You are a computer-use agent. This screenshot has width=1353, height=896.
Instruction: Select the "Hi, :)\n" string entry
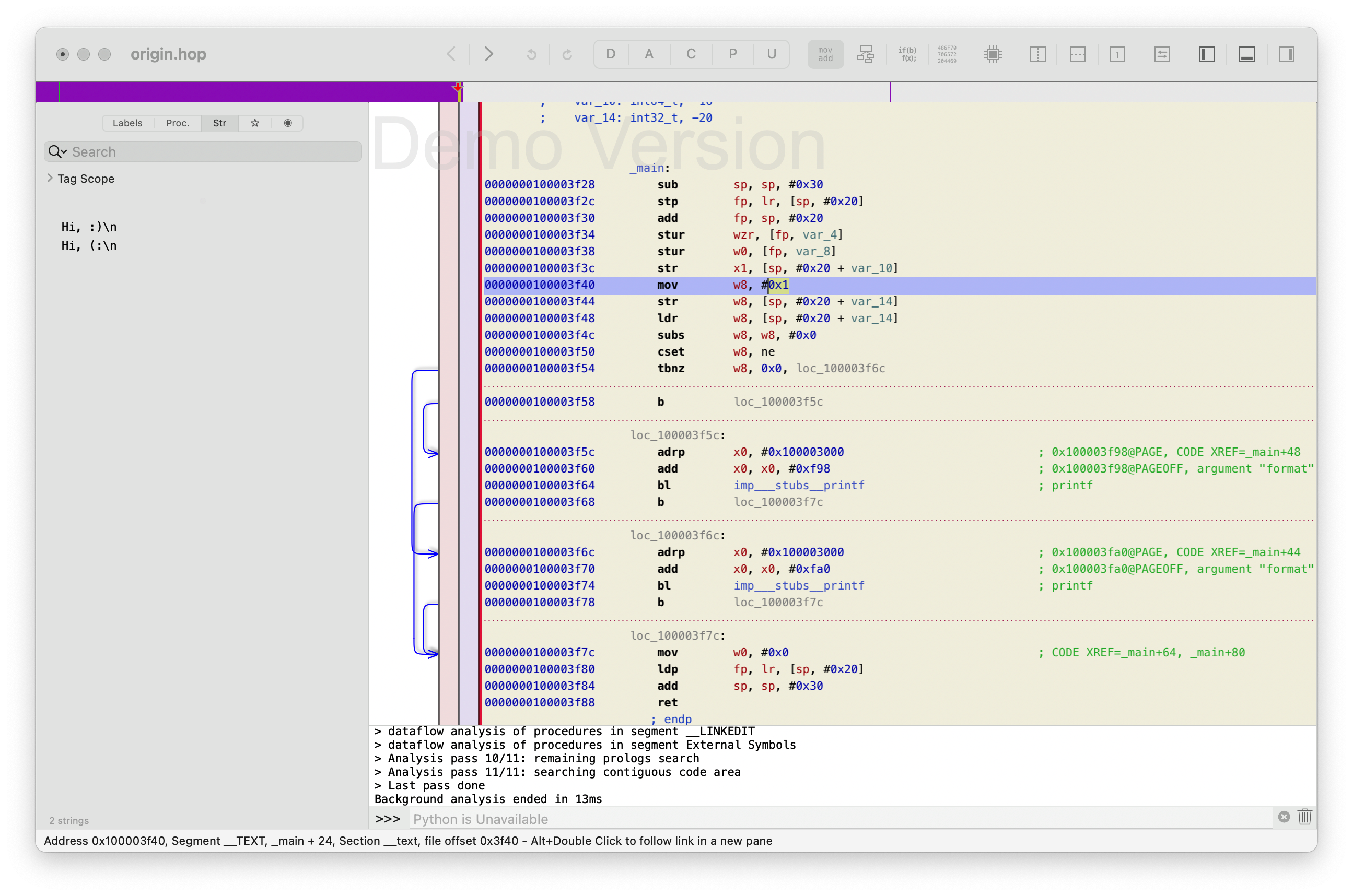(x=89, y=227)
